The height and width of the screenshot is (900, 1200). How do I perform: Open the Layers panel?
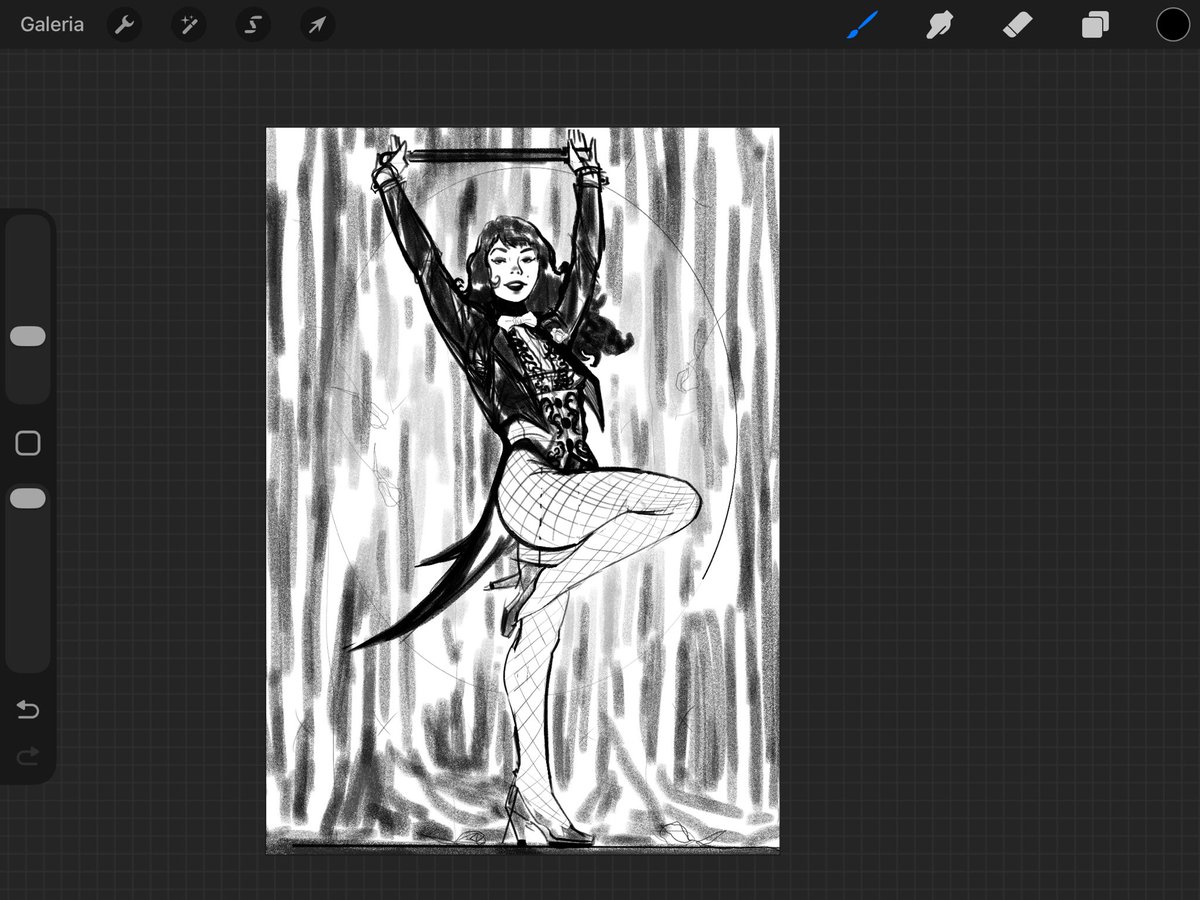pyautogui.click(x=1095, y=25)
